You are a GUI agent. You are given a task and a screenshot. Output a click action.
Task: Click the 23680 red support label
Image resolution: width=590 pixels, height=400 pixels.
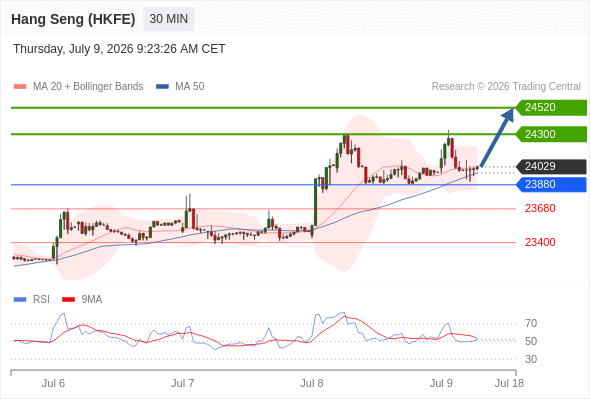pos(540,208)
